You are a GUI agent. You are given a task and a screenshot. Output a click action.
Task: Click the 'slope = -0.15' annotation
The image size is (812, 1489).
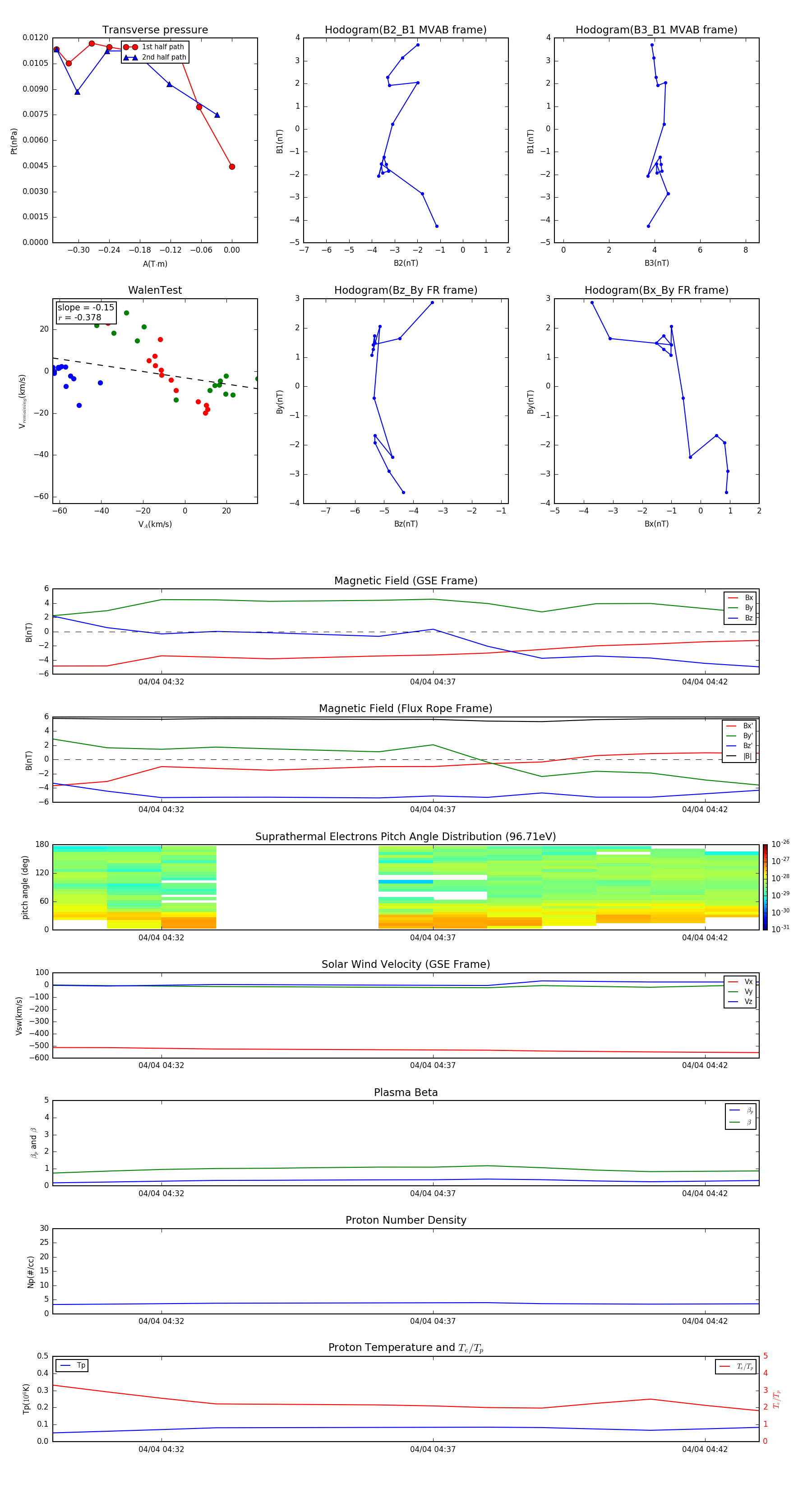(x=86, y=308)
